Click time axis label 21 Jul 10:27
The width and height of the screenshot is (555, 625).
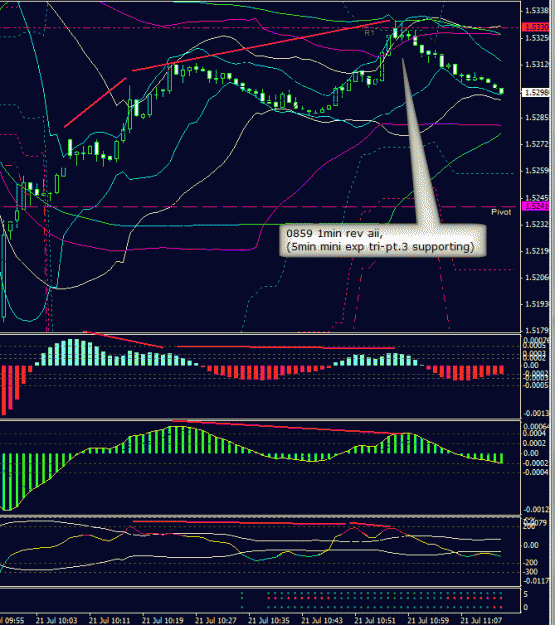pos(216,621)
